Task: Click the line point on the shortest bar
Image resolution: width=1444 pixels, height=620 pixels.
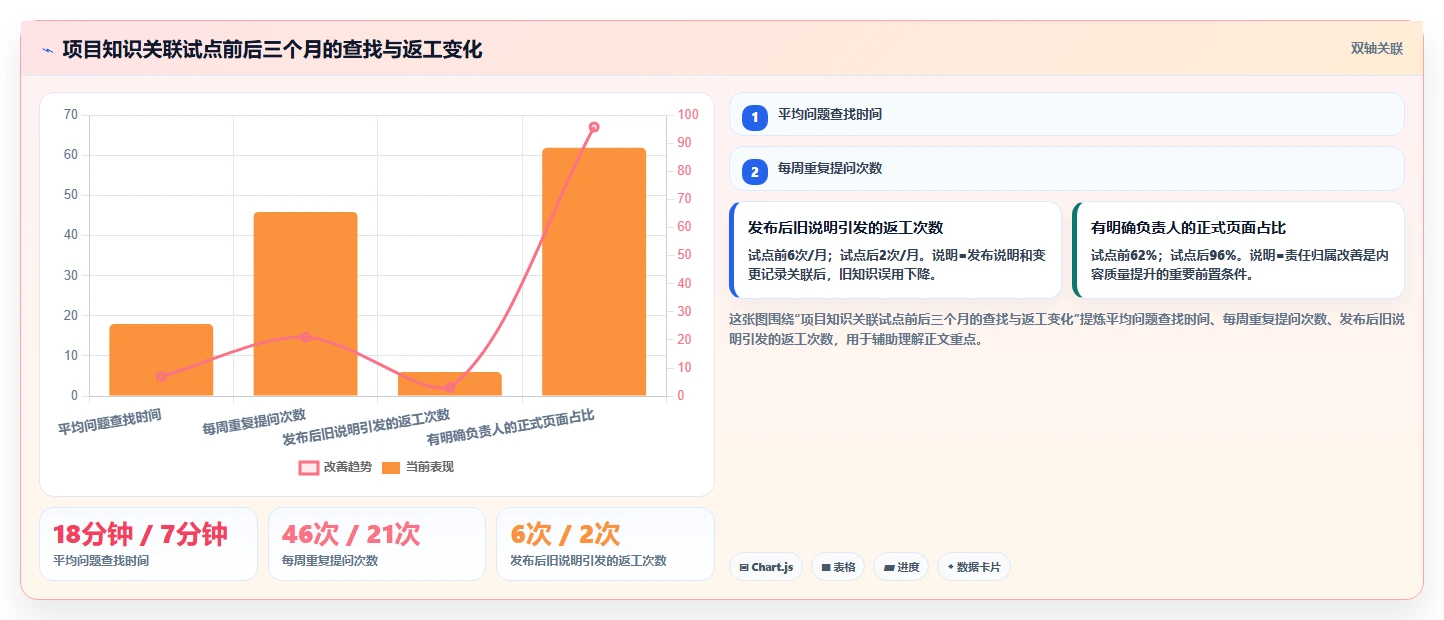Action: click(x=449, y=388)
